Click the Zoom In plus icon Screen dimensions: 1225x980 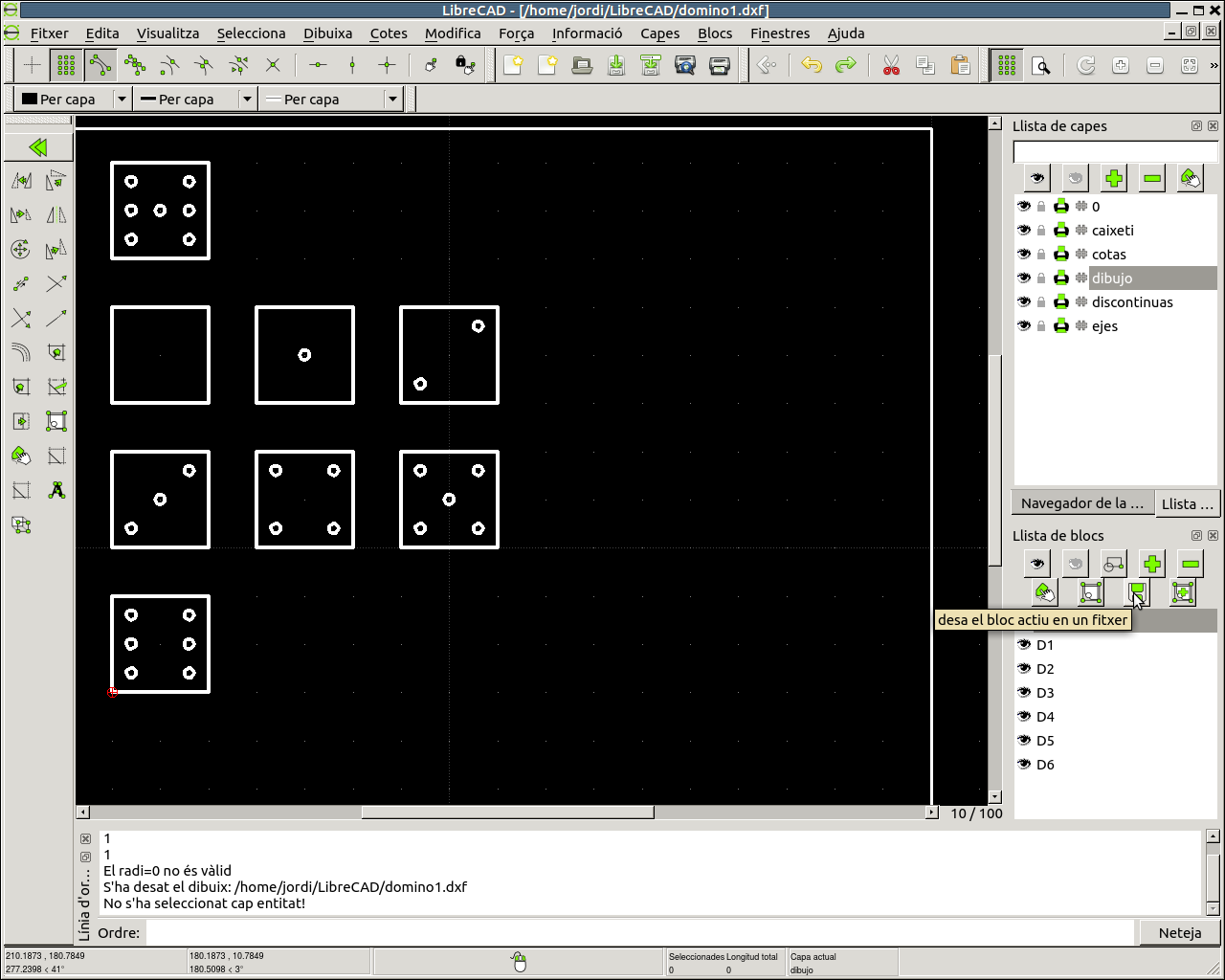[x=1121, y=65]
